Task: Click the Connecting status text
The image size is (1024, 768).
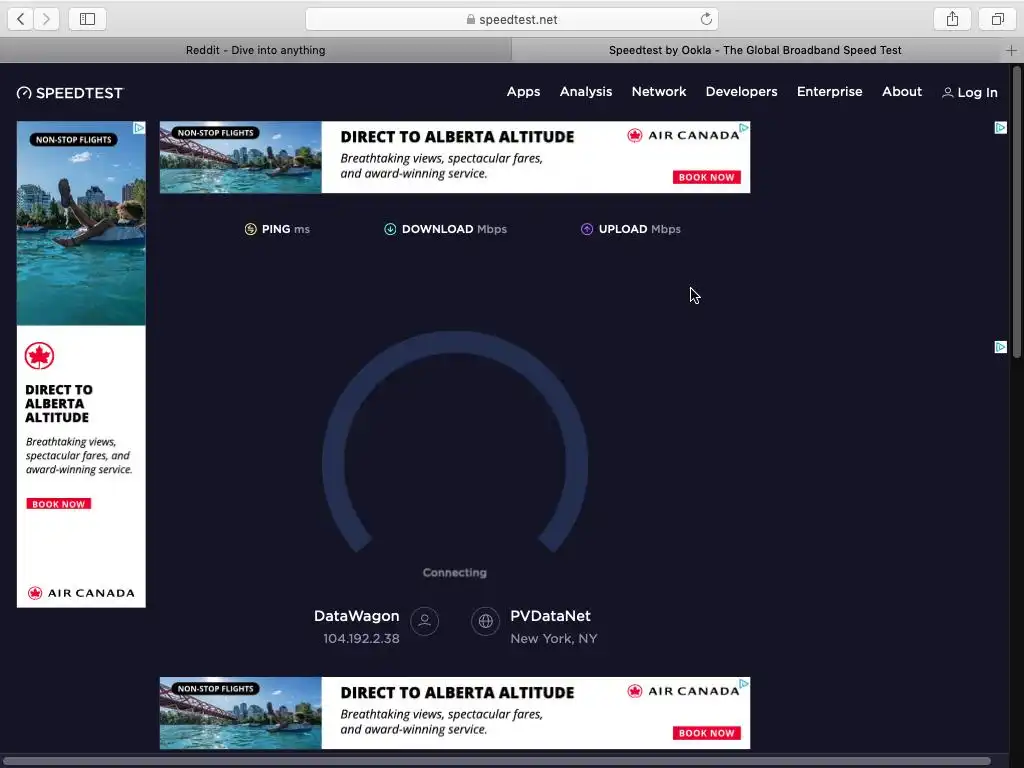Action: [455, 573]
